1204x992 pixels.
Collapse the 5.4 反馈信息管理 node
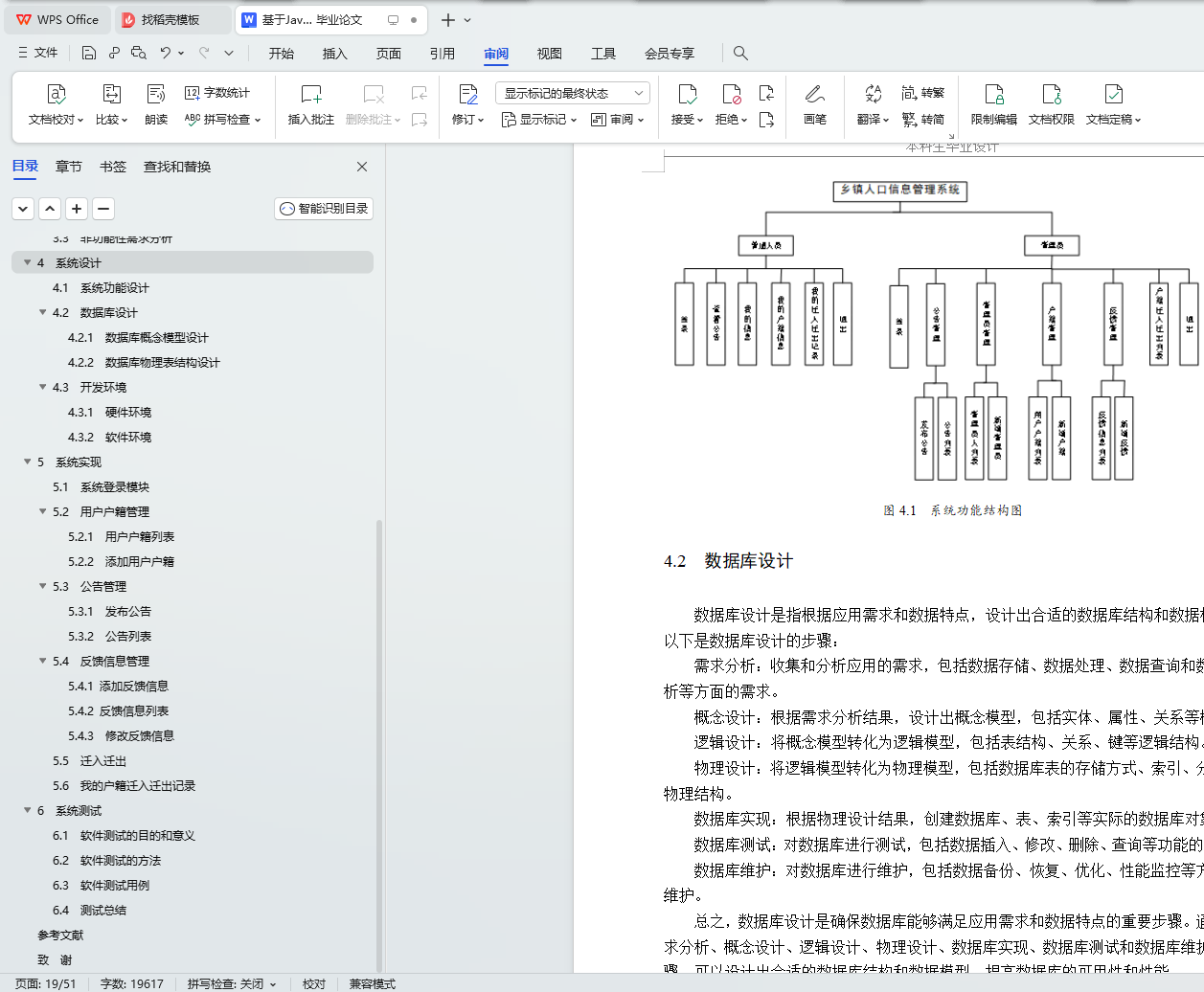[43, 661]
